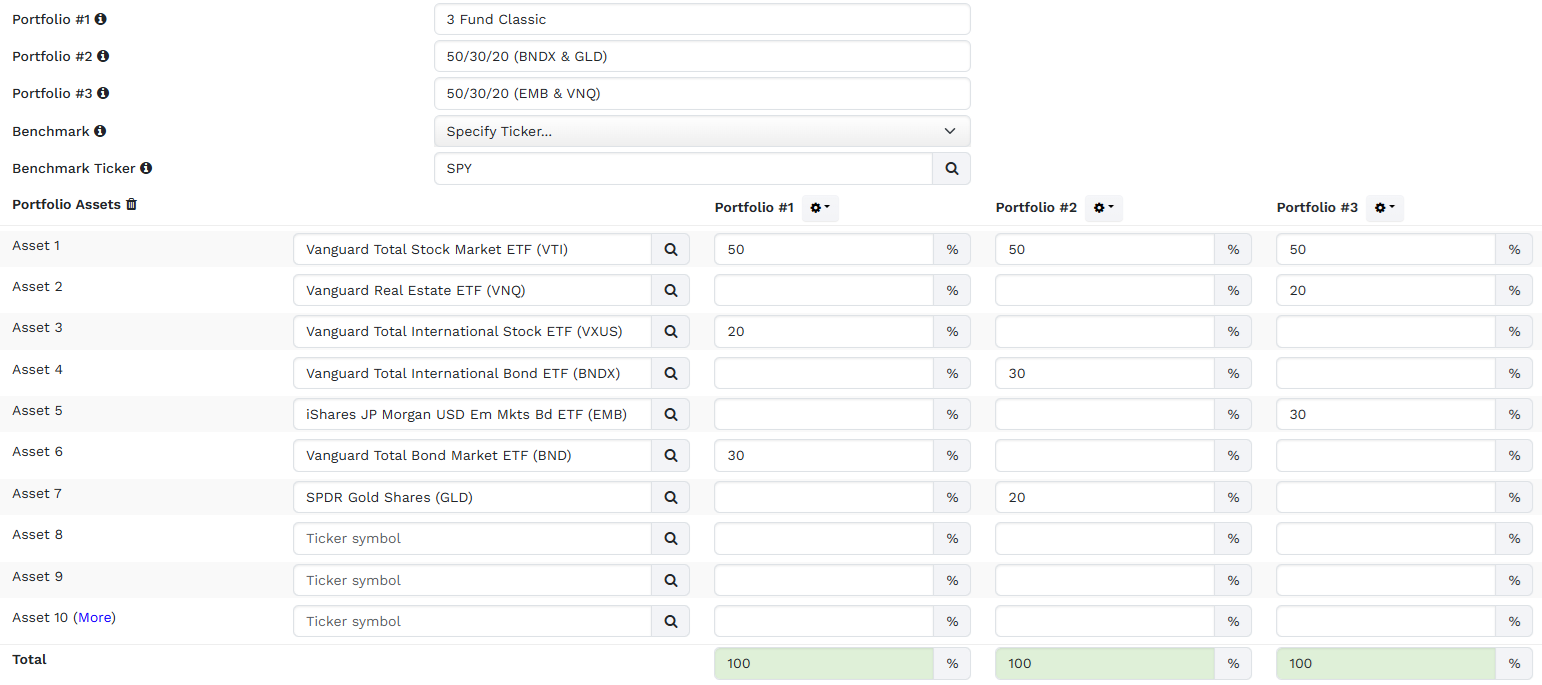This screenshot has width=1542, height=685.
Task: Click the info icon next to Portfolio #1
Action: click(x=100, y=19)
